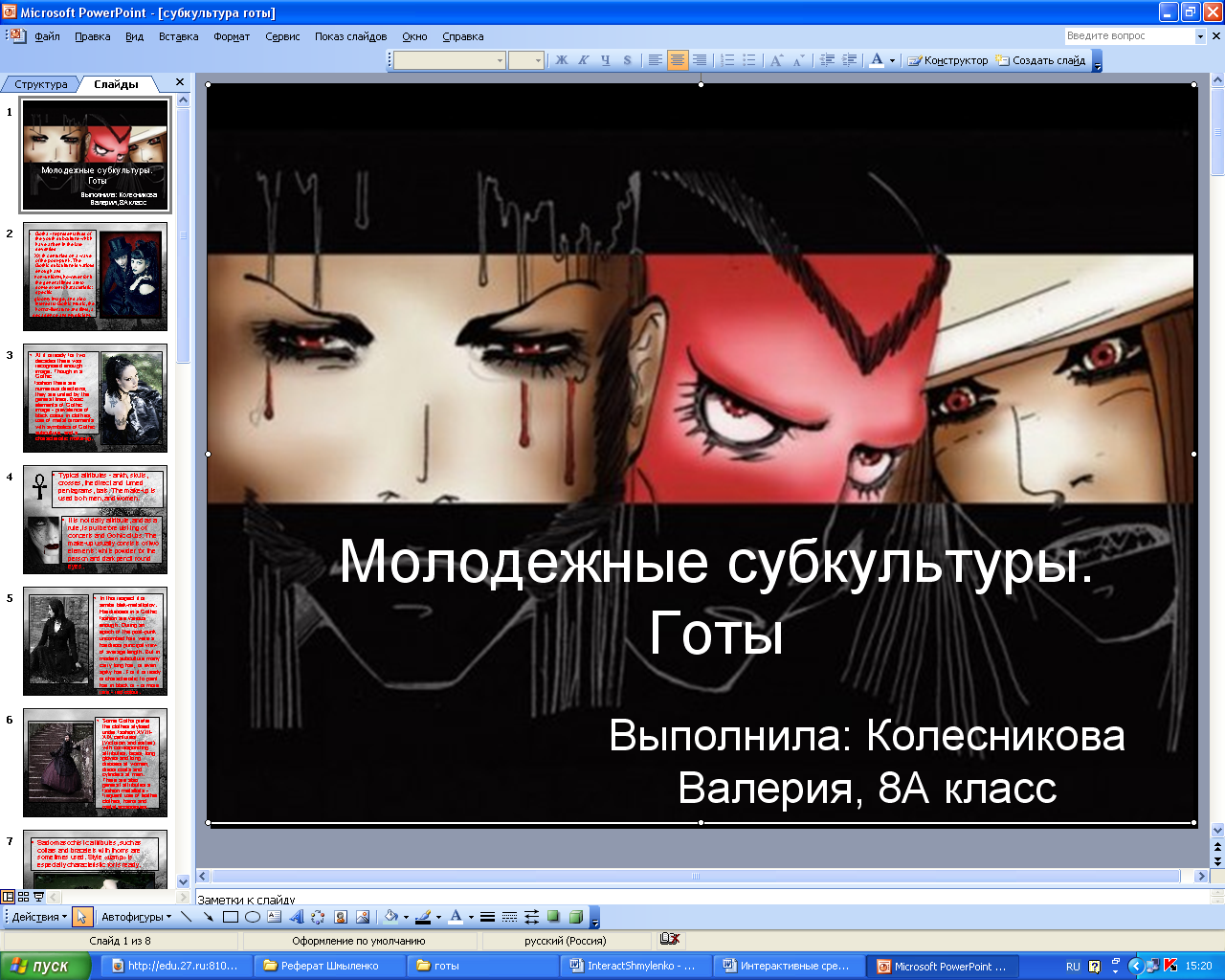Click line color brush icon

(423, 917)
